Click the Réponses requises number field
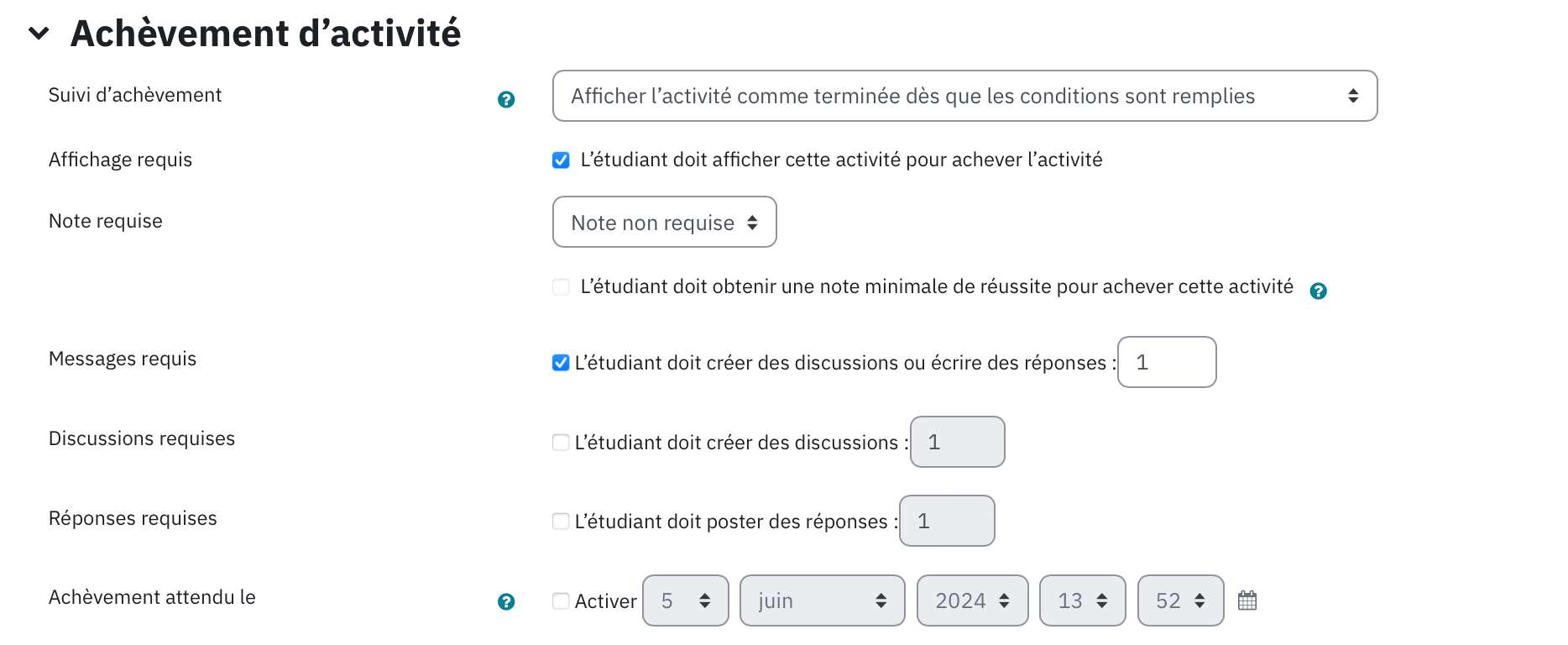1568x645 pixels. [x=947, y=521]
